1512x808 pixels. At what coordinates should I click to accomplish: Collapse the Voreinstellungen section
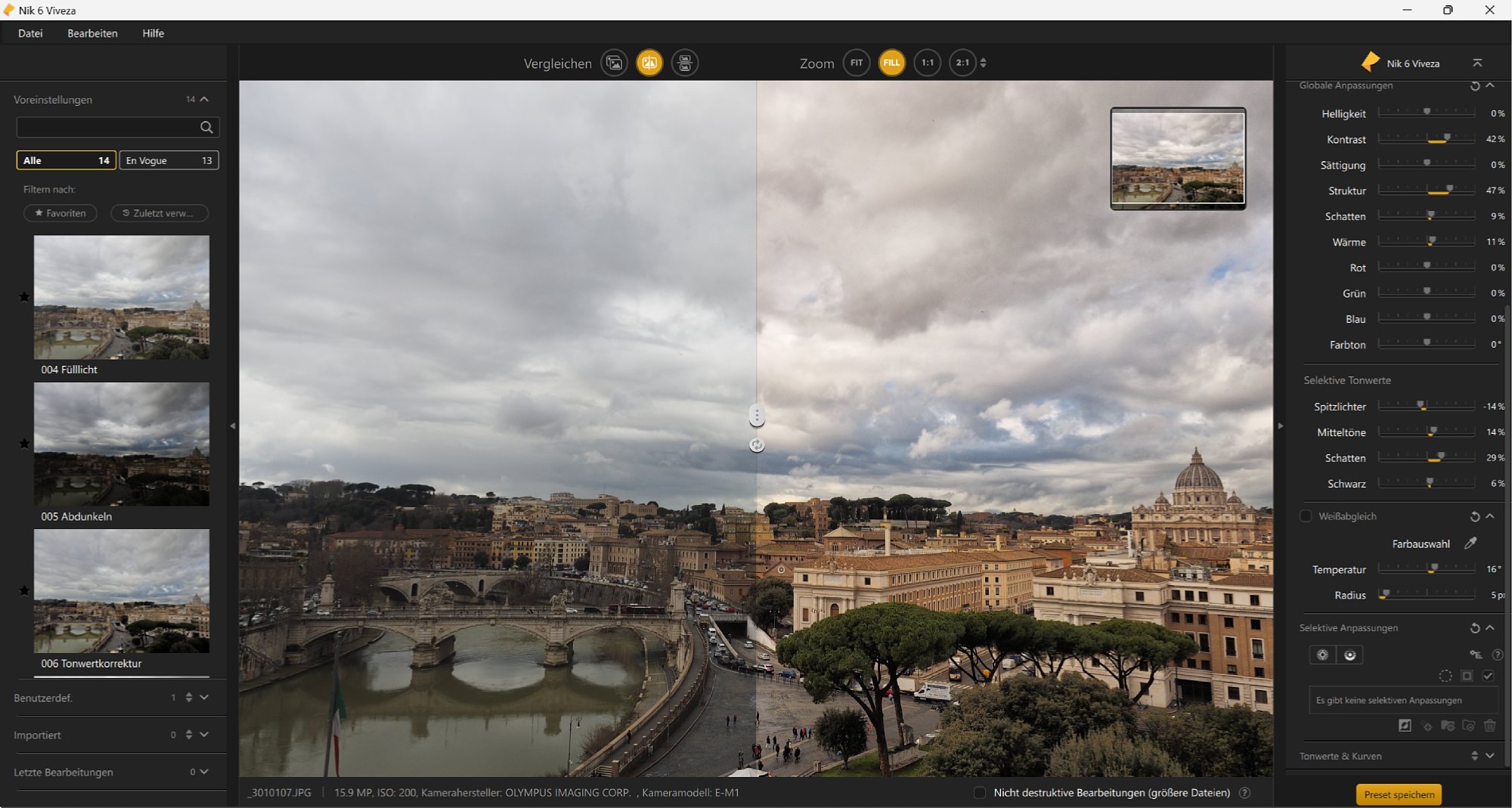204,99
